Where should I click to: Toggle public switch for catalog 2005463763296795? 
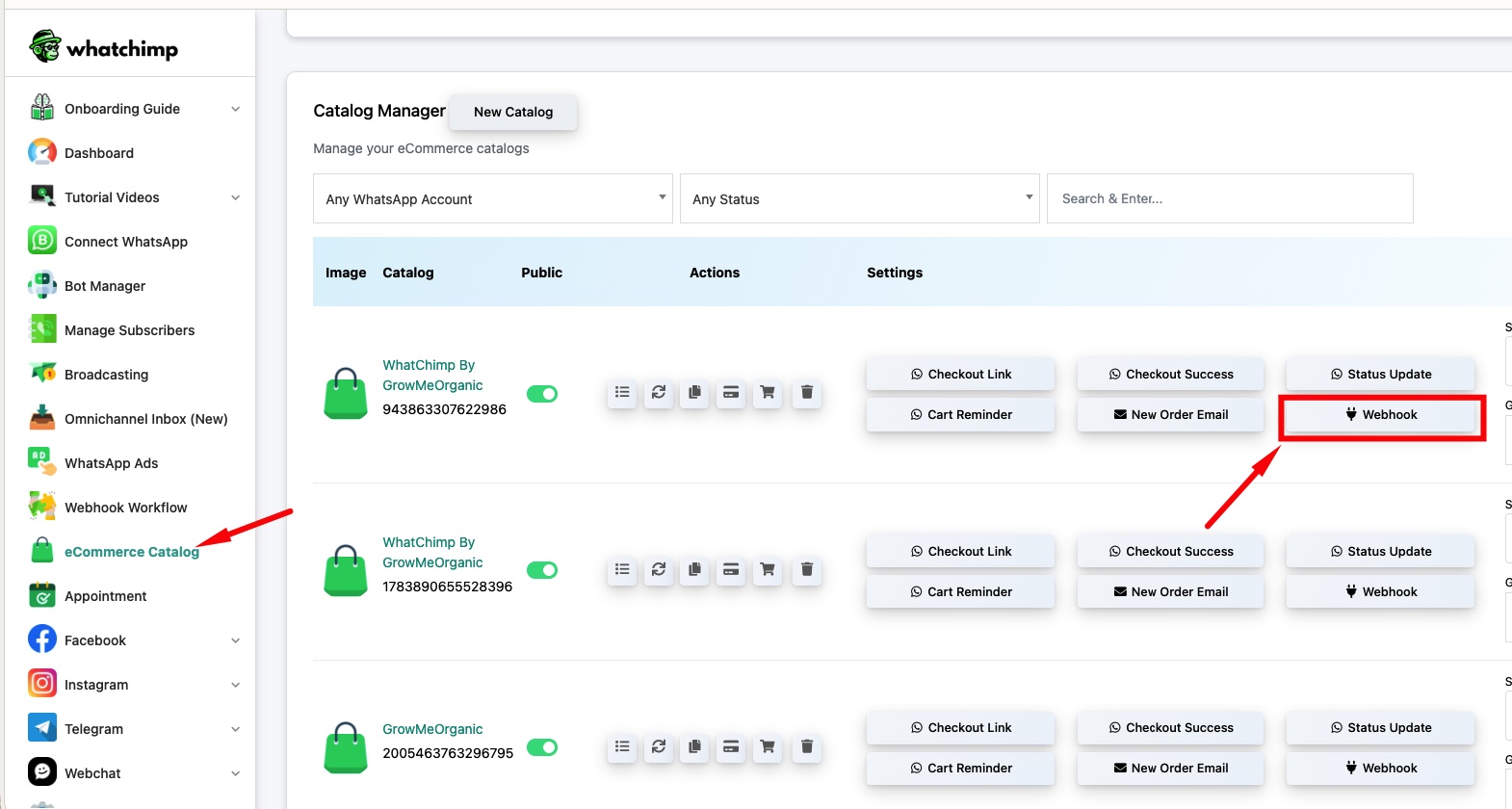(542, 747)
